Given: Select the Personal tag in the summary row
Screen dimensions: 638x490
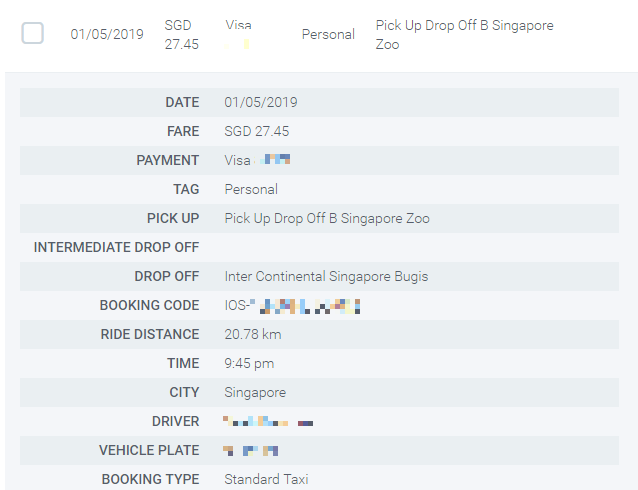Looking at the screenshot, I should (x=328, y=34).
